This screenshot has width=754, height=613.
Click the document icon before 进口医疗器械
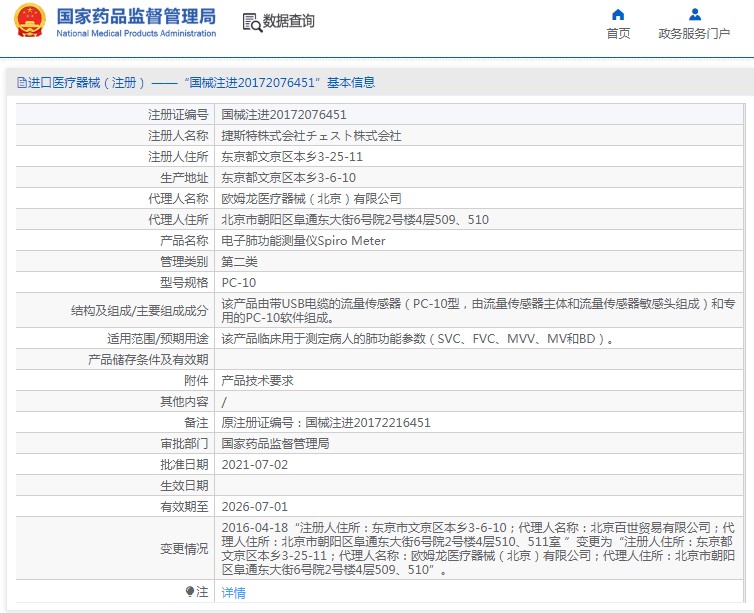(x=19, y=83)
